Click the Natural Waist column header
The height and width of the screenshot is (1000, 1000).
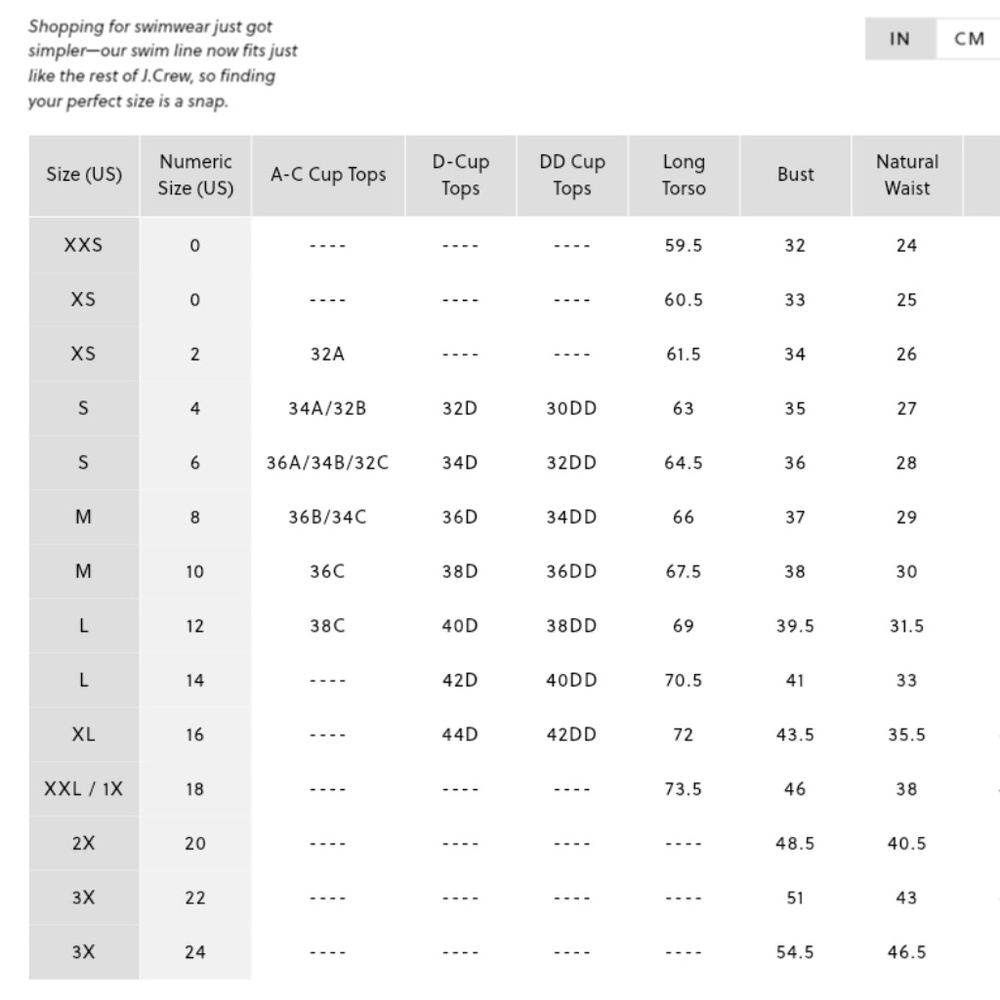(907, 175)
